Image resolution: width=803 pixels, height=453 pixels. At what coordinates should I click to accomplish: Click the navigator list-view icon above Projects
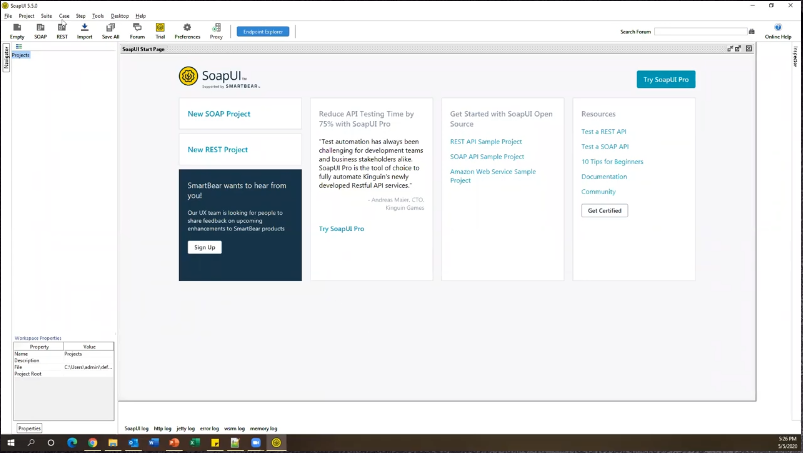coord(19,47)
